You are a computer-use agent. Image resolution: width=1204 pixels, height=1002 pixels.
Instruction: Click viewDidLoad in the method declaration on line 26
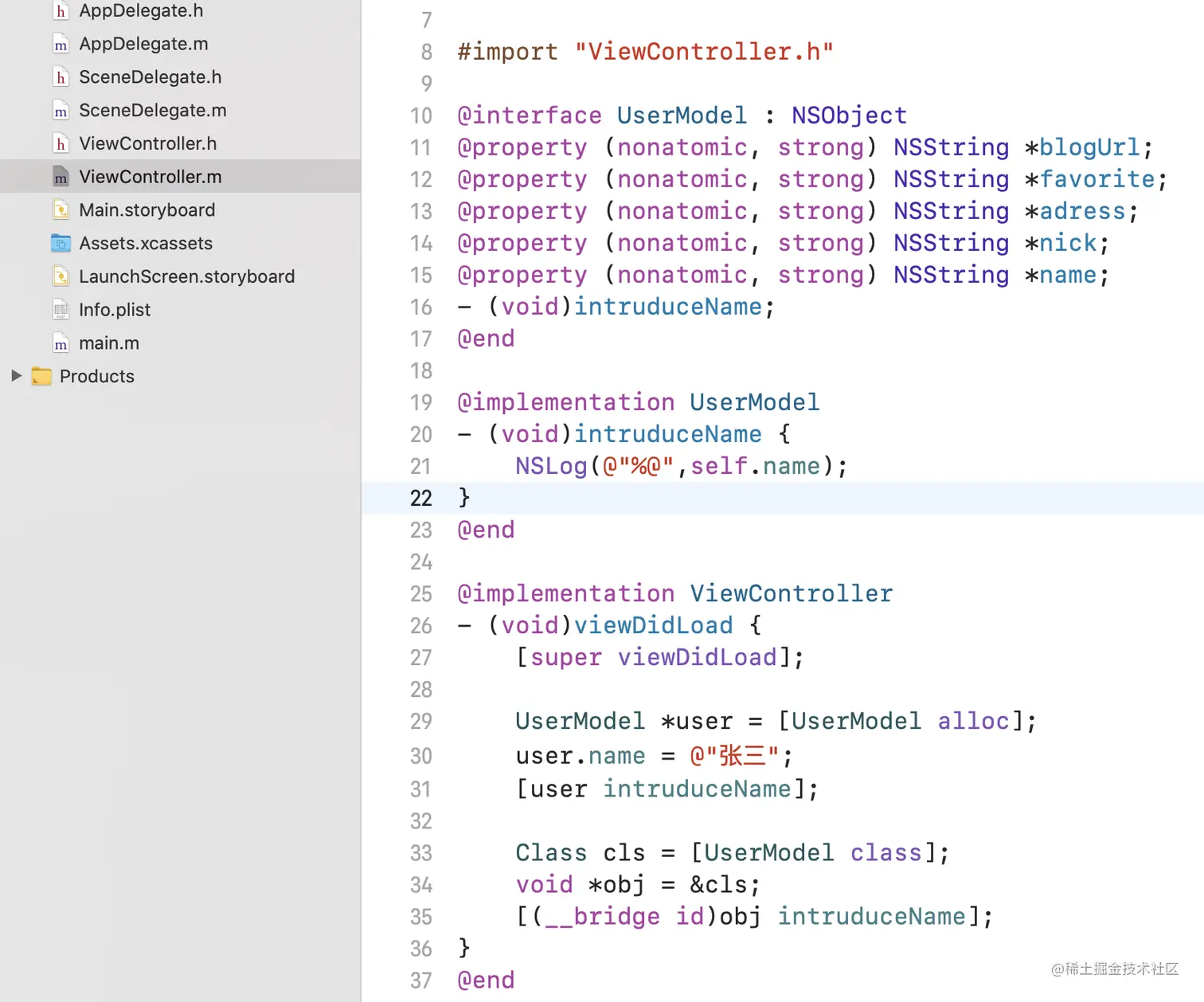(653, 625)
